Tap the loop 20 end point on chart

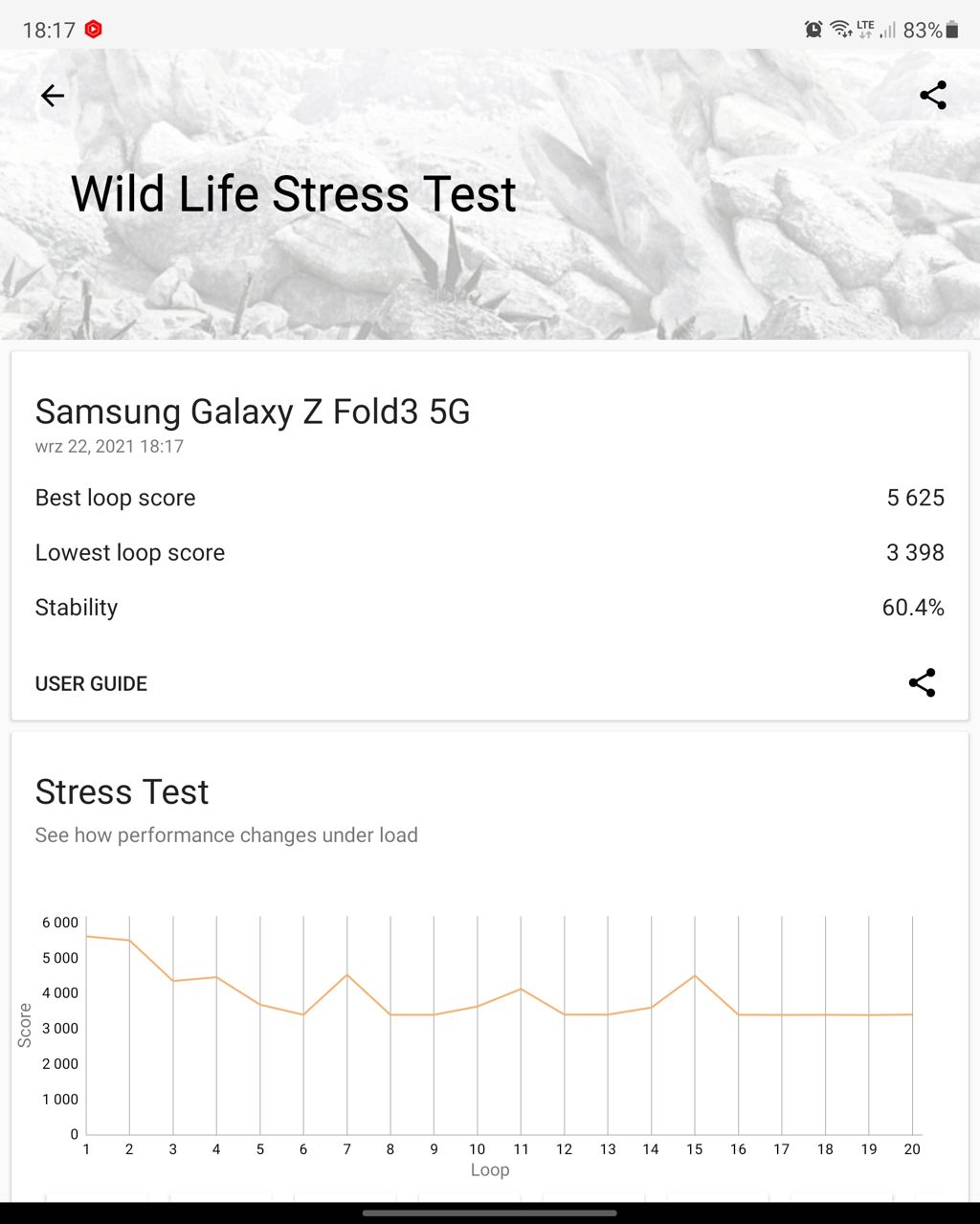(x=911, y=1014)
